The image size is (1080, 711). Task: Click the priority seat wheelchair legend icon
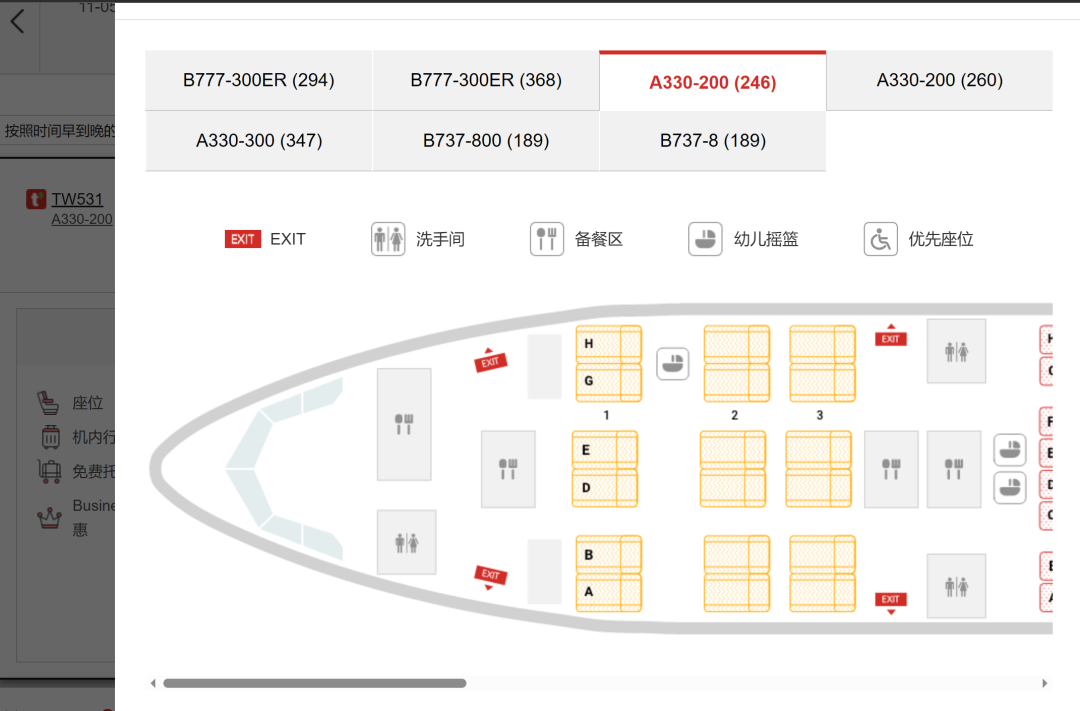880,239
